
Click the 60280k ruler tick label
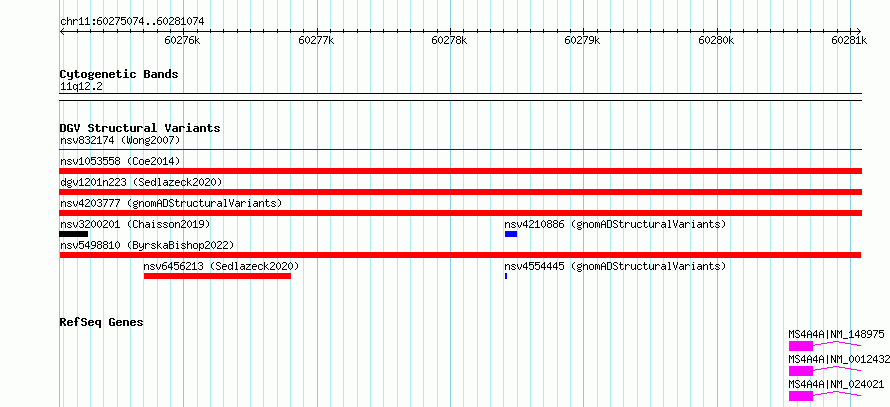point(716,40)
